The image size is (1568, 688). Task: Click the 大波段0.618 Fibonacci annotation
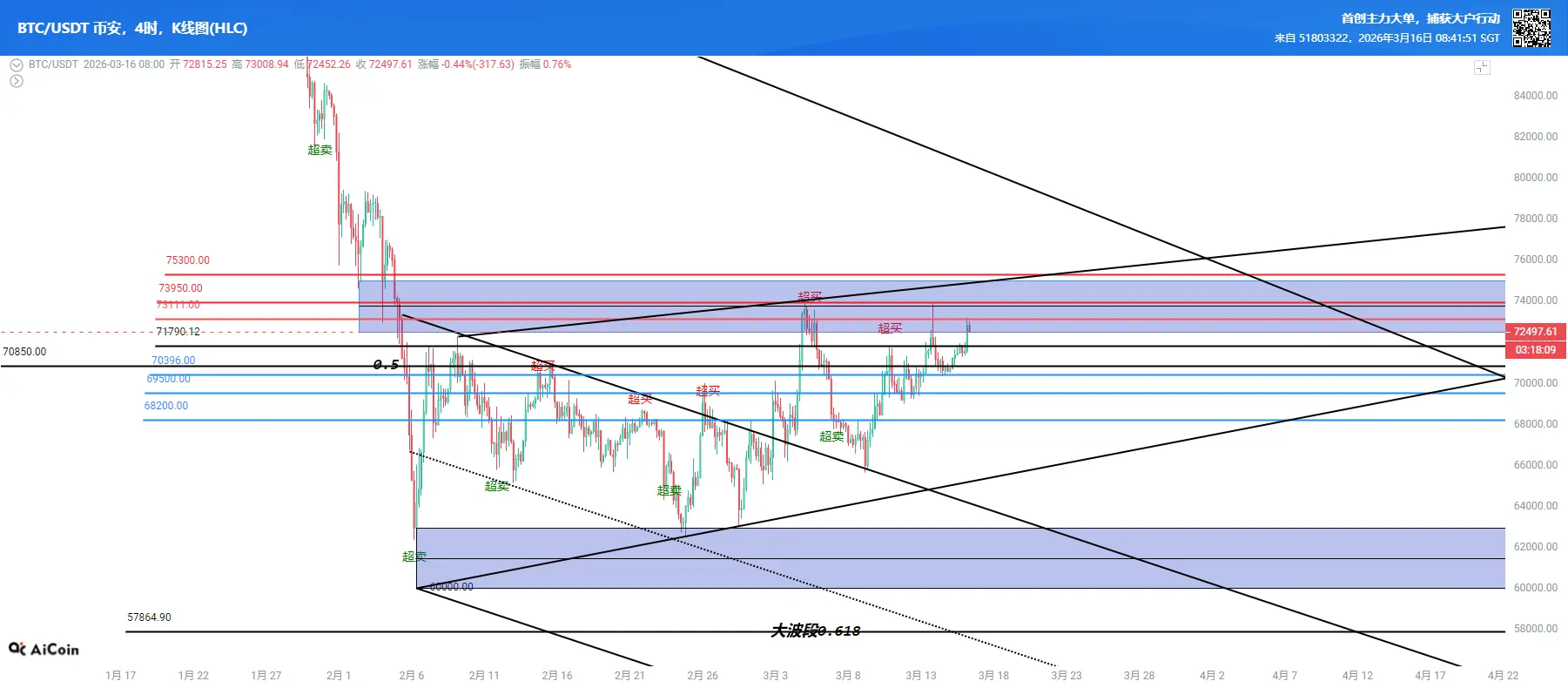(x=816, y=631)
